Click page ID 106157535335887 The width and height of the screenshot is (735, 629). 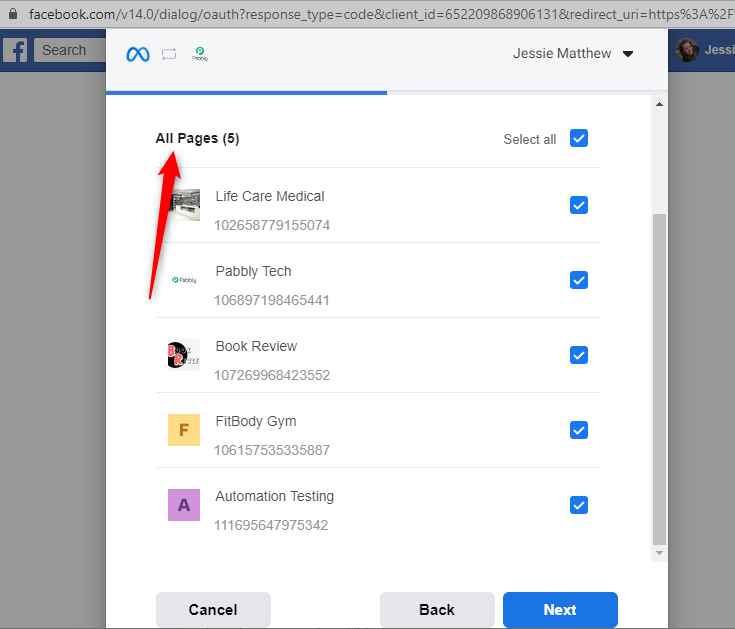click(x=272, y=450)
